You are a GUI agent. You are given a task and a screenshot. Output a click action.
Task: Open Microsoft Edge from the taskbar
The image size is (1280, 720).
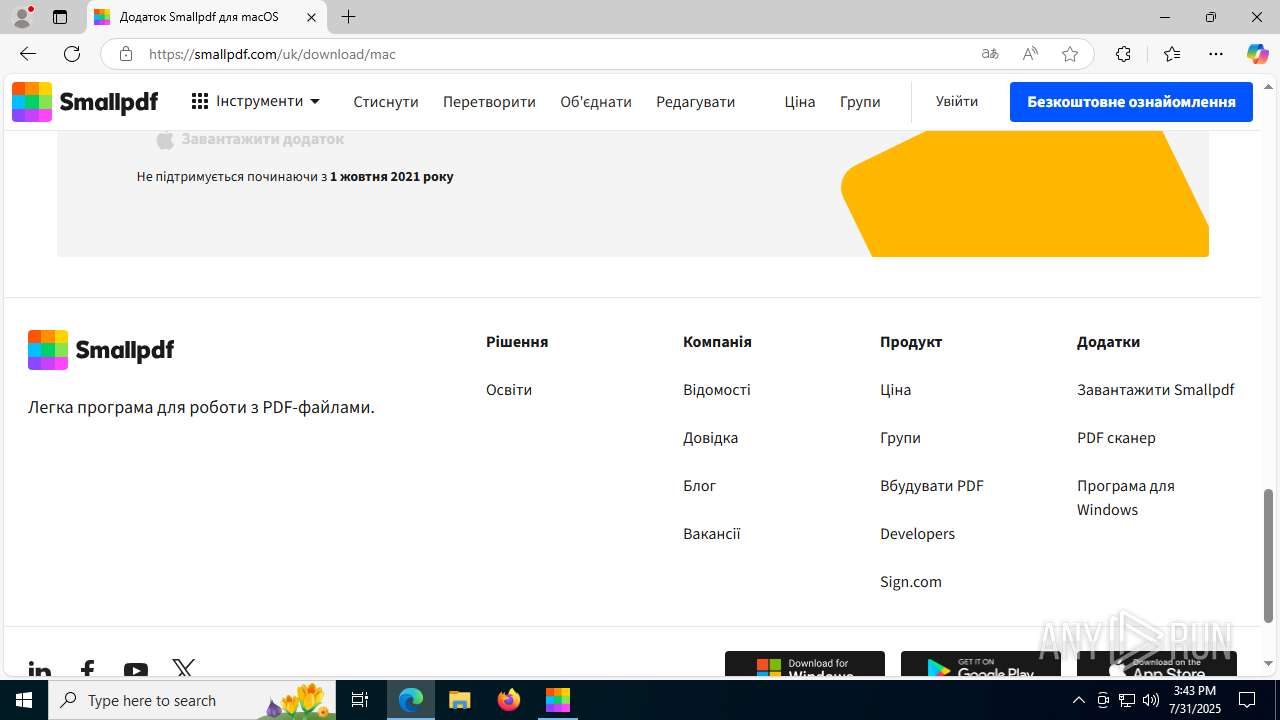coord(411,700)
